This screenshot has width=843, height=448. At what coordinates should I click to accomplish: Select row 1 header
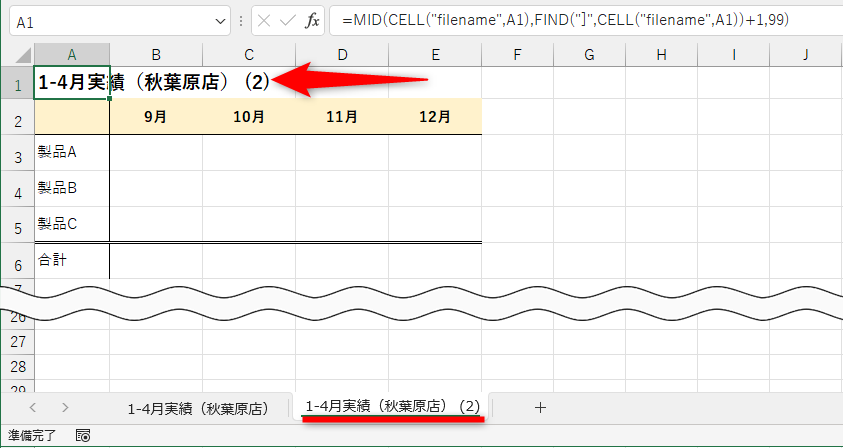[x=18, y=83]
